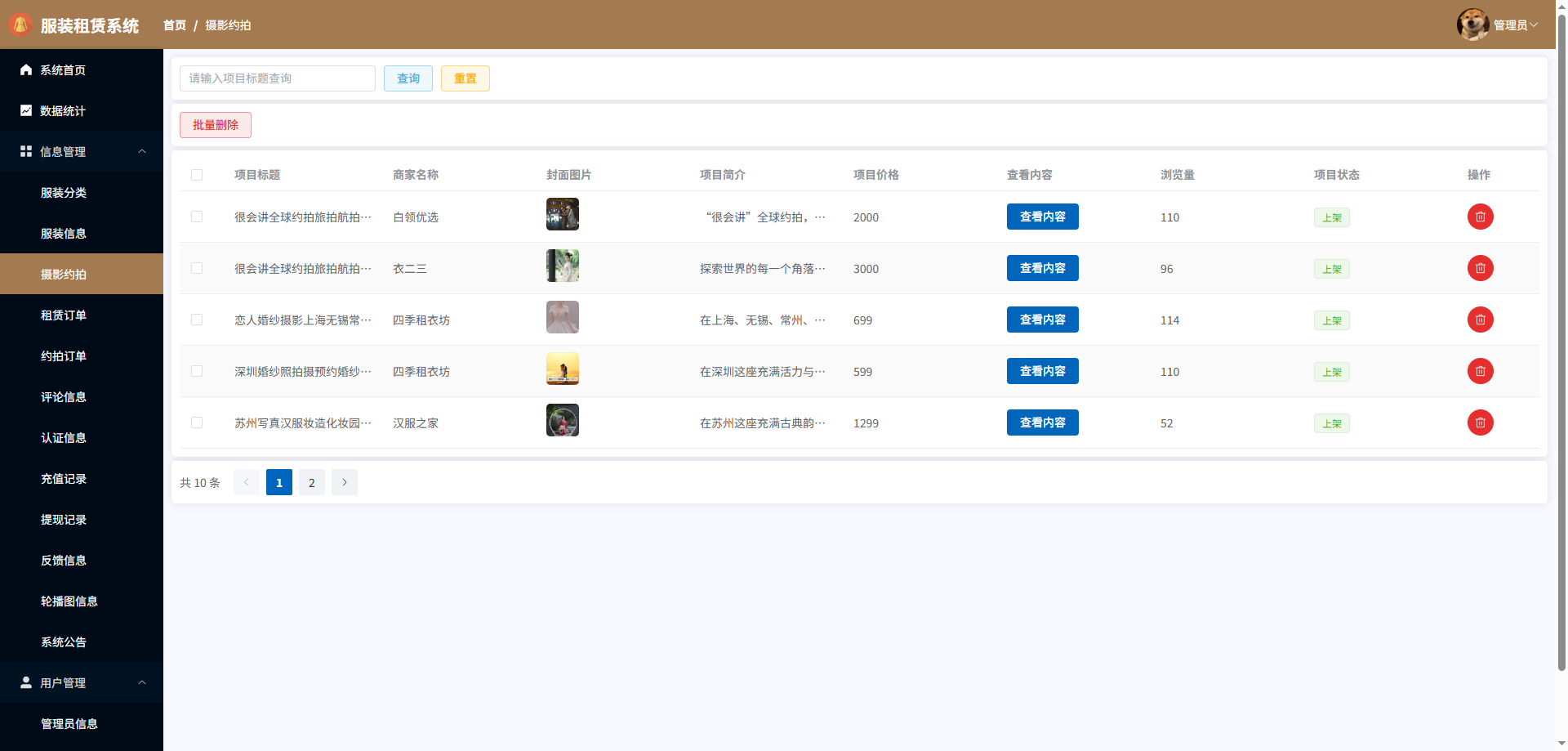Check the 深圳婚纱照 row checkbox

(197, 371)
